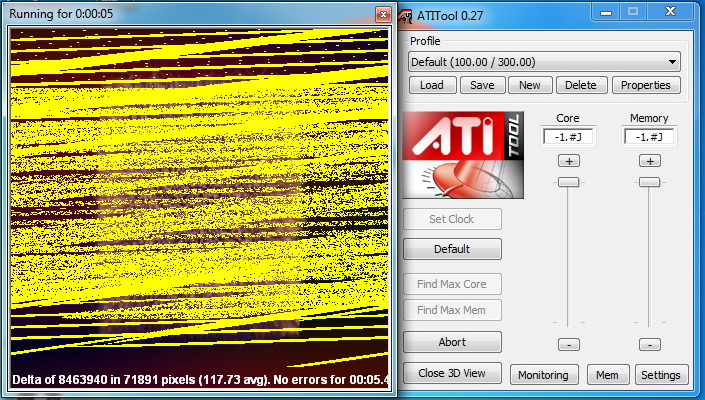Click the 'Delta of 8463940' status text
The width and height of the screenshot is (705, 400).
[200, 380]
